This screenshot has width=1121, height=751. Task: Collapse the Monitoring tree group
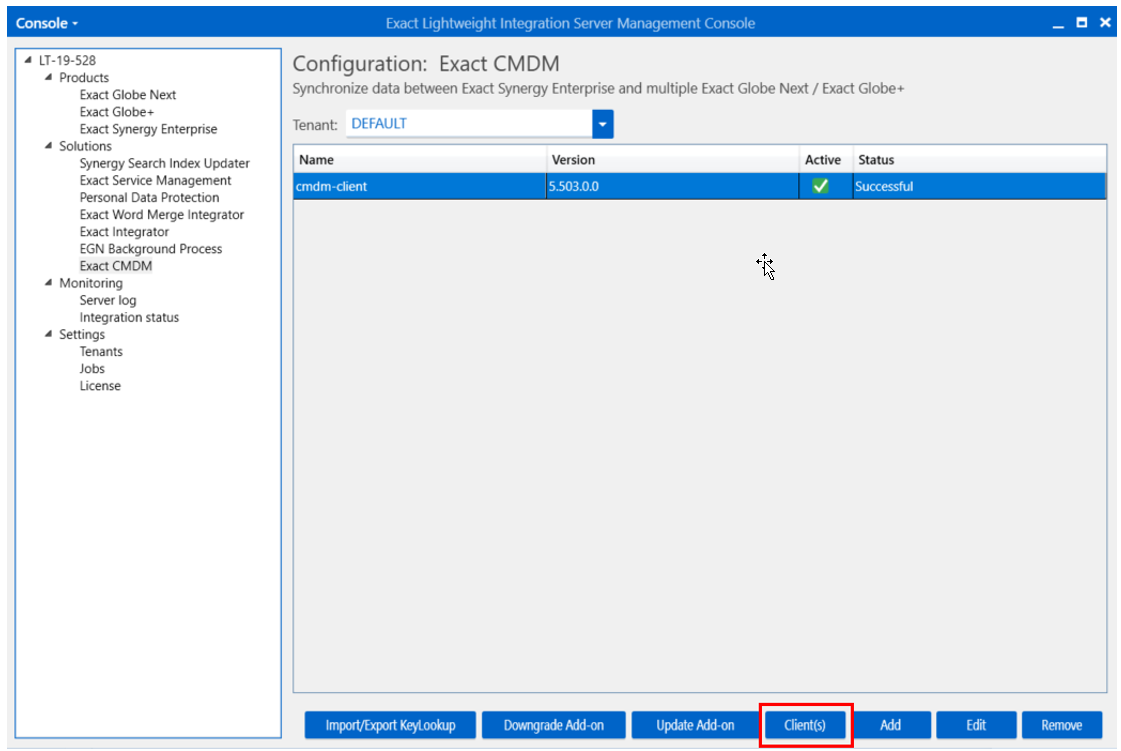click(49, 283)
